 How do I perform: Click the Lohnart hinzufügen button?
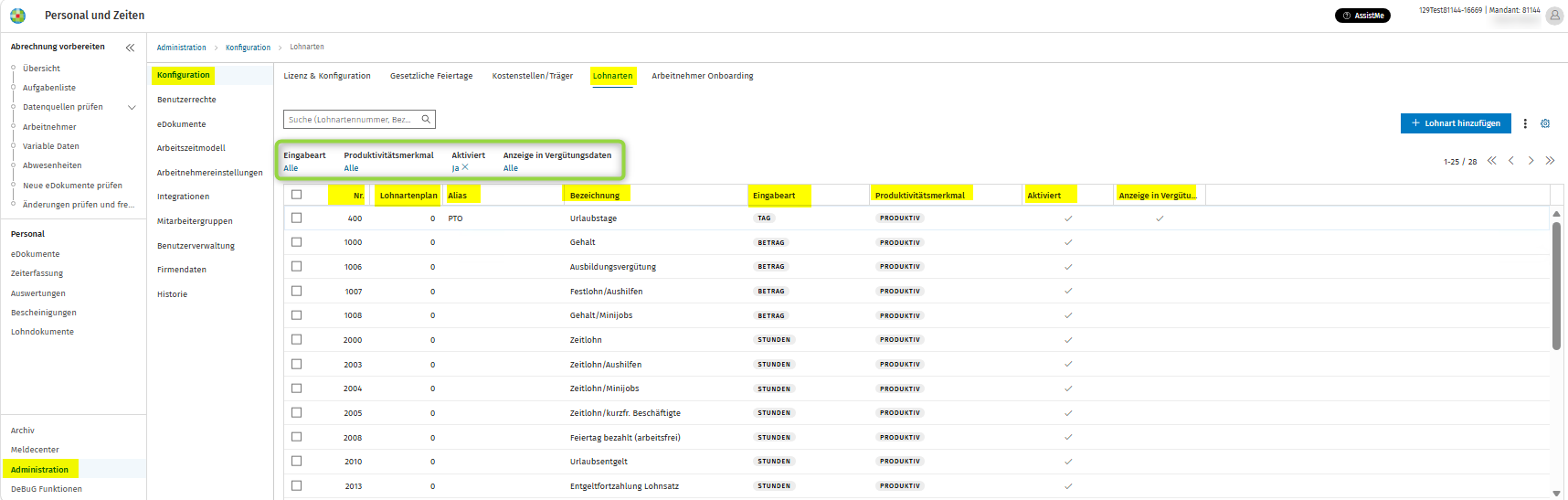pyautogui.click(x=1456, y=123)
